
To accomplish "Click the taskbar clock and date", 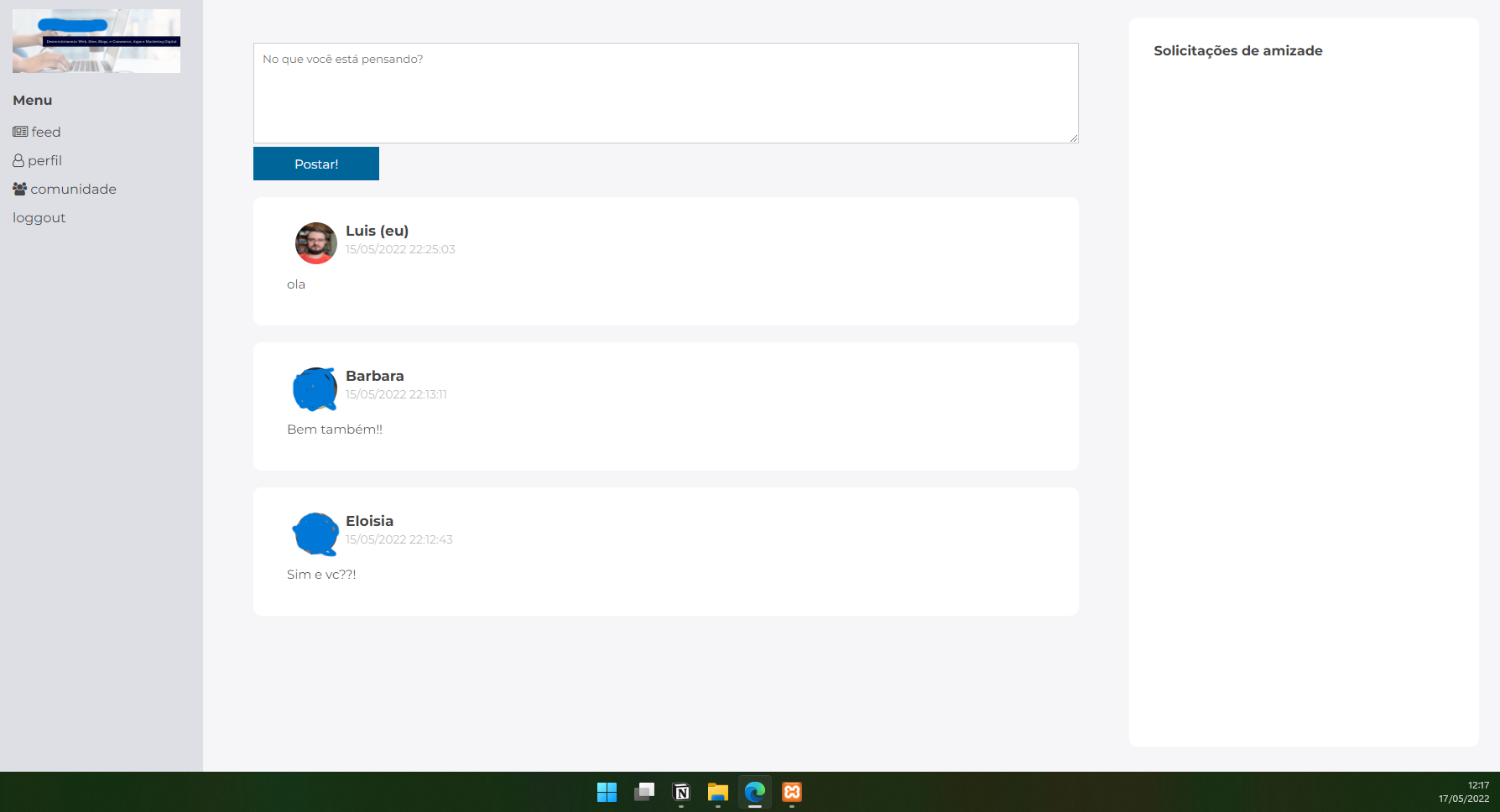I will point(1464,792).
